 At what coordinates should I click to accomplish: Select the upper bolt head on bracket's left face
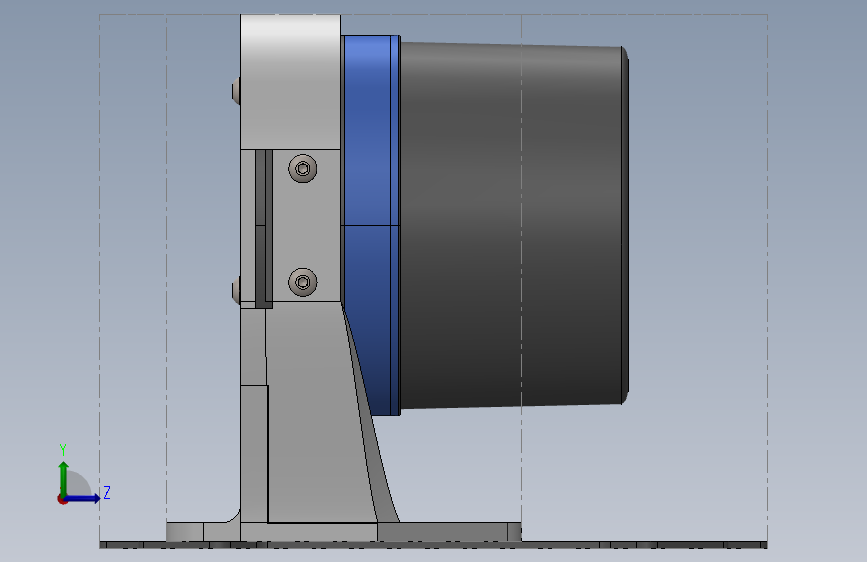236,90
